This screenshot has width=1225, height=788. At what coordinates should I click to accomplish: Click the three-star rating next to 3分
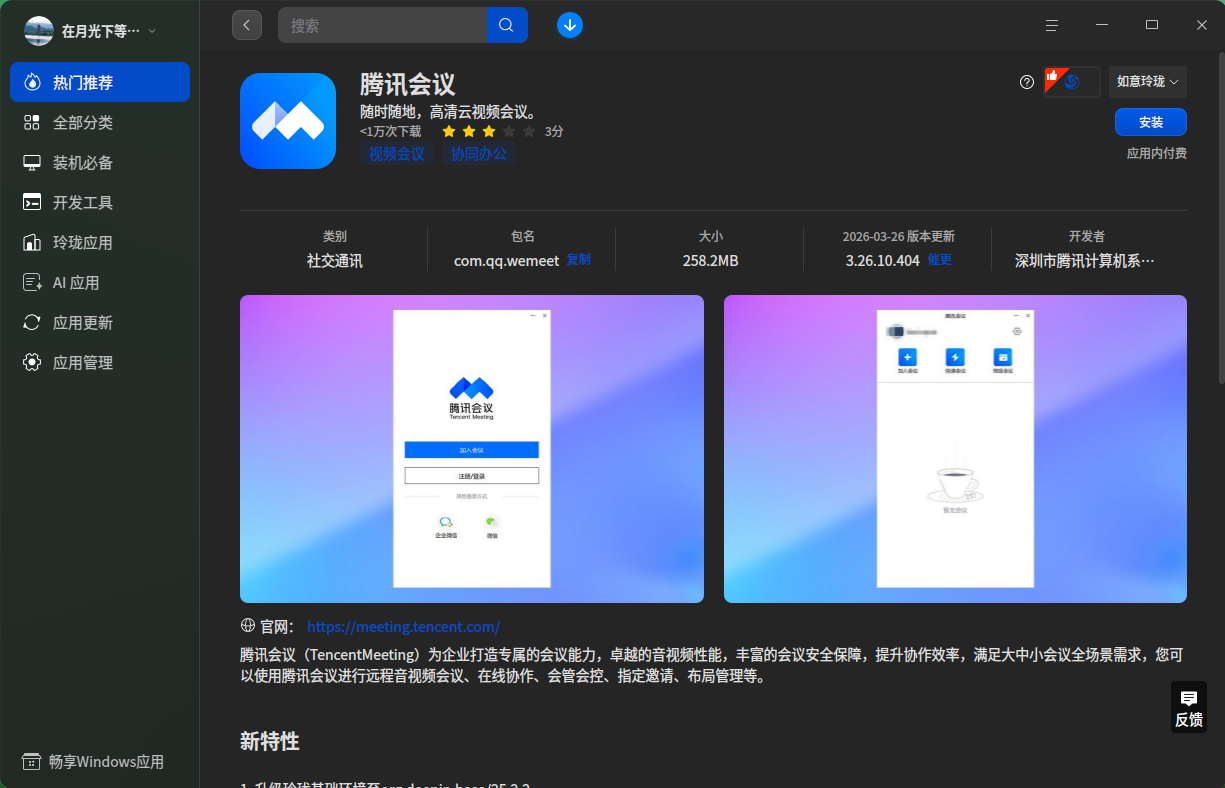pos(489,131)
